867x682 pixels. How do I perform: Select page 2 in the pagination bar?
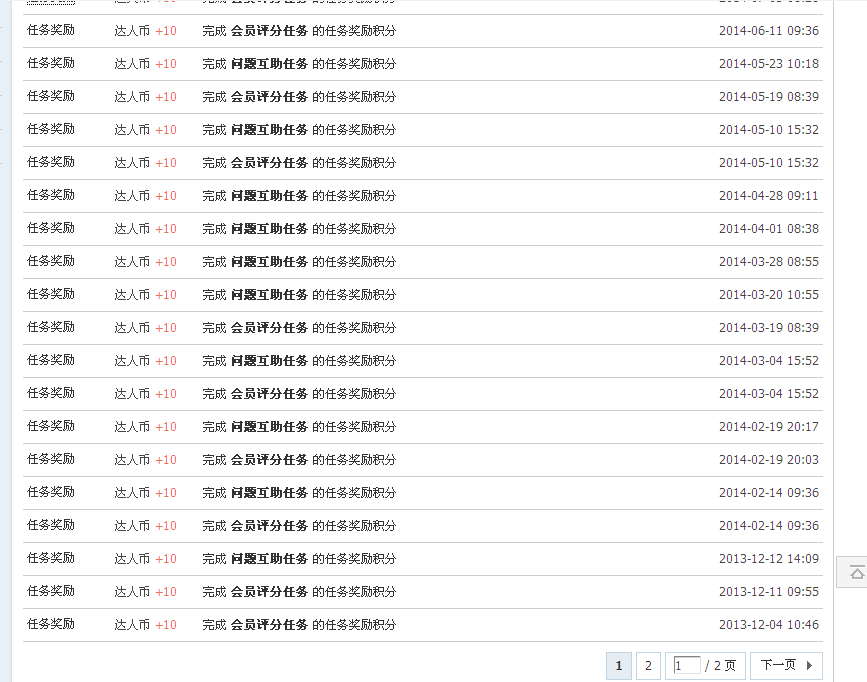pos(648,665)
